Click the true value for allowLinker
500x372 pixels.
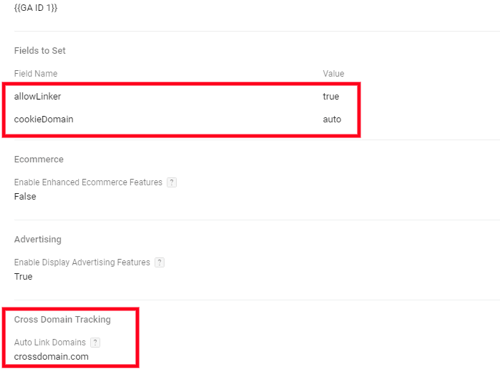[331, 97]
